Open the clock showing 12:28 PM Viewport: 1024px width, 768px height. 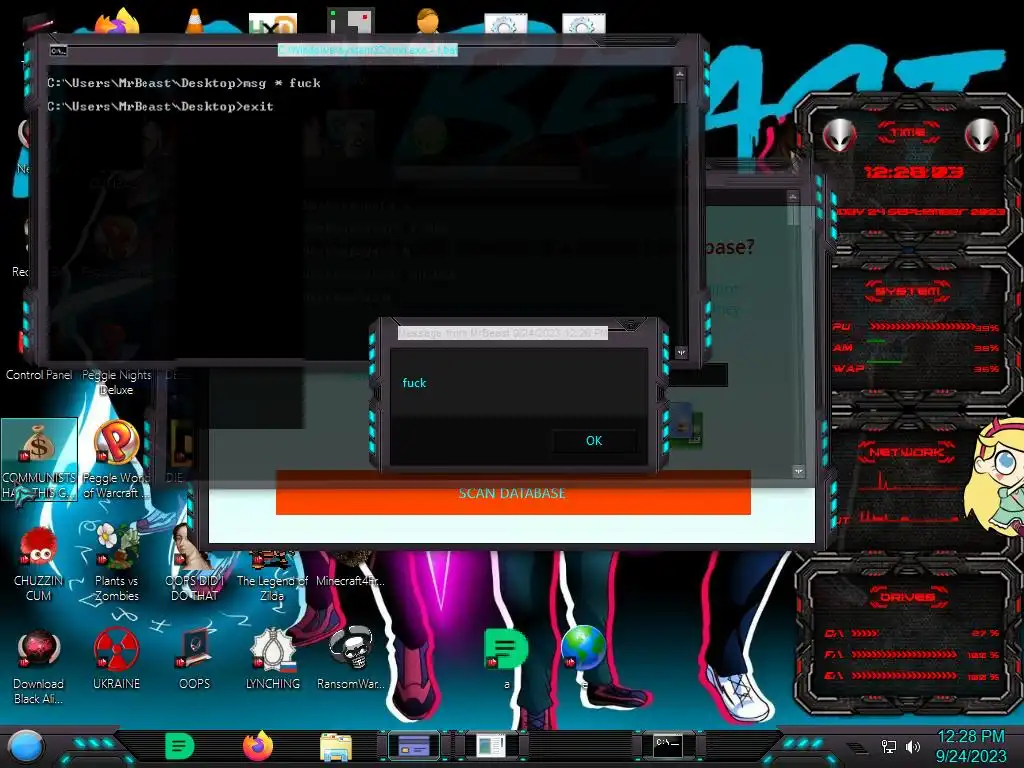[x=971, y=746]
